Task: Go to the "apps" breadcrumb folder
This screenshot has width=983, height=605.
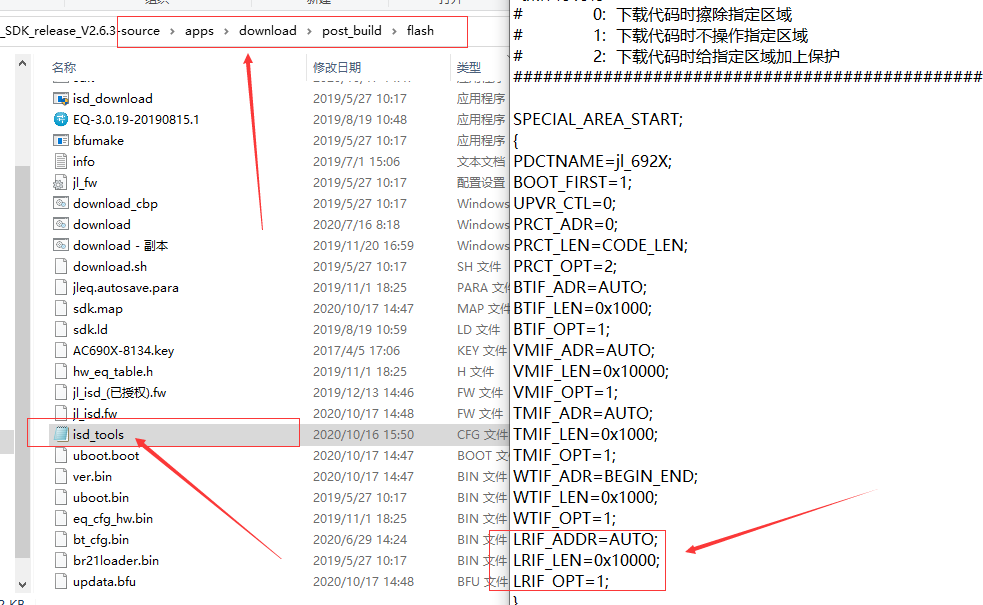Action: 199,31
